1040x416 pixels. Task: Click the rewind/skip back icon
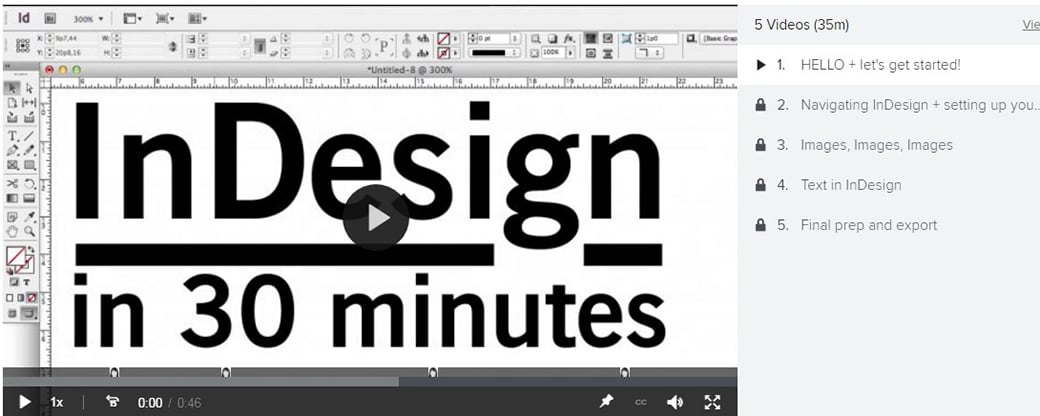(x=112, y=402)
